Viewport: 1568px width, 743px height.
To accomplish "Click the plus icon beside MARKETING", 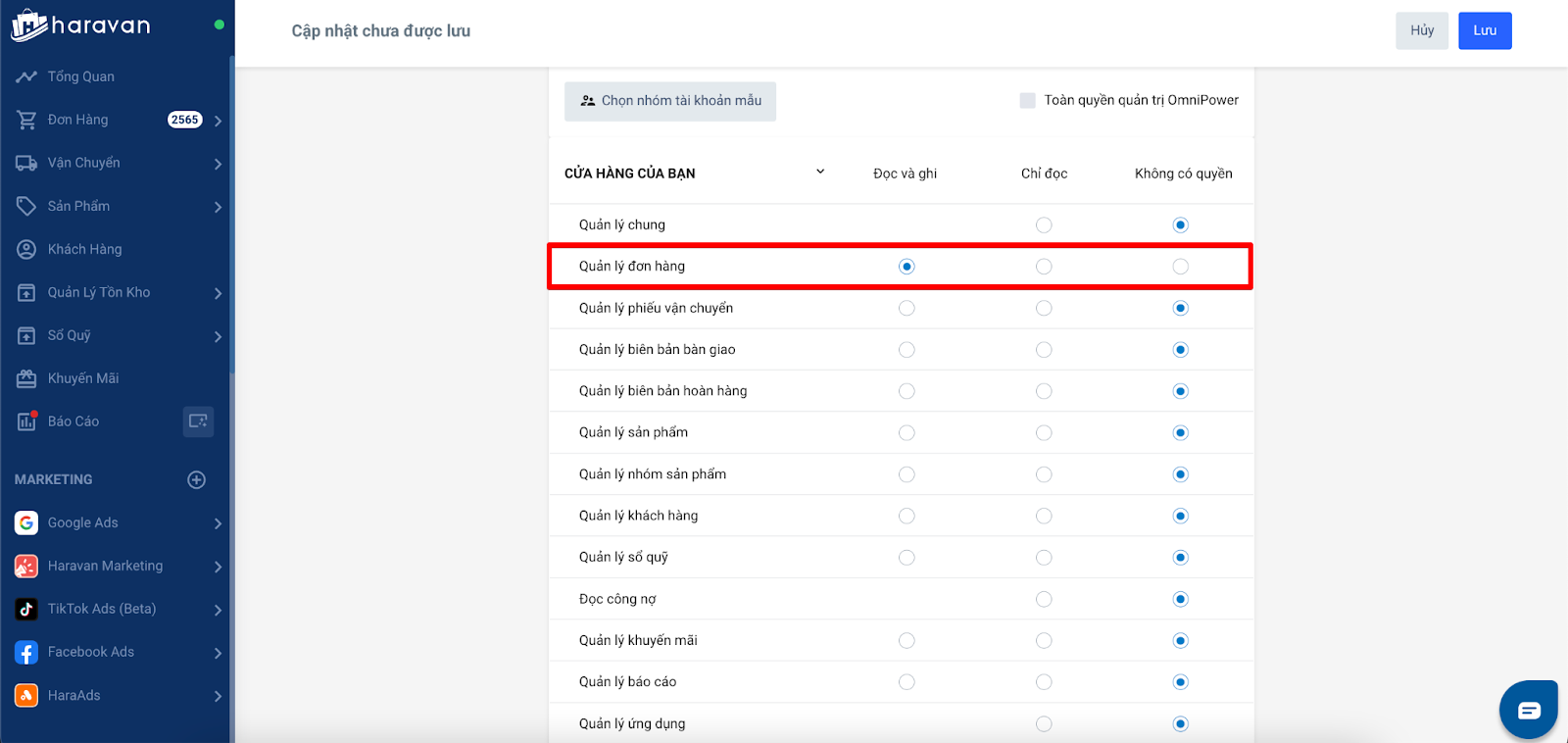I will click(196, 479).
